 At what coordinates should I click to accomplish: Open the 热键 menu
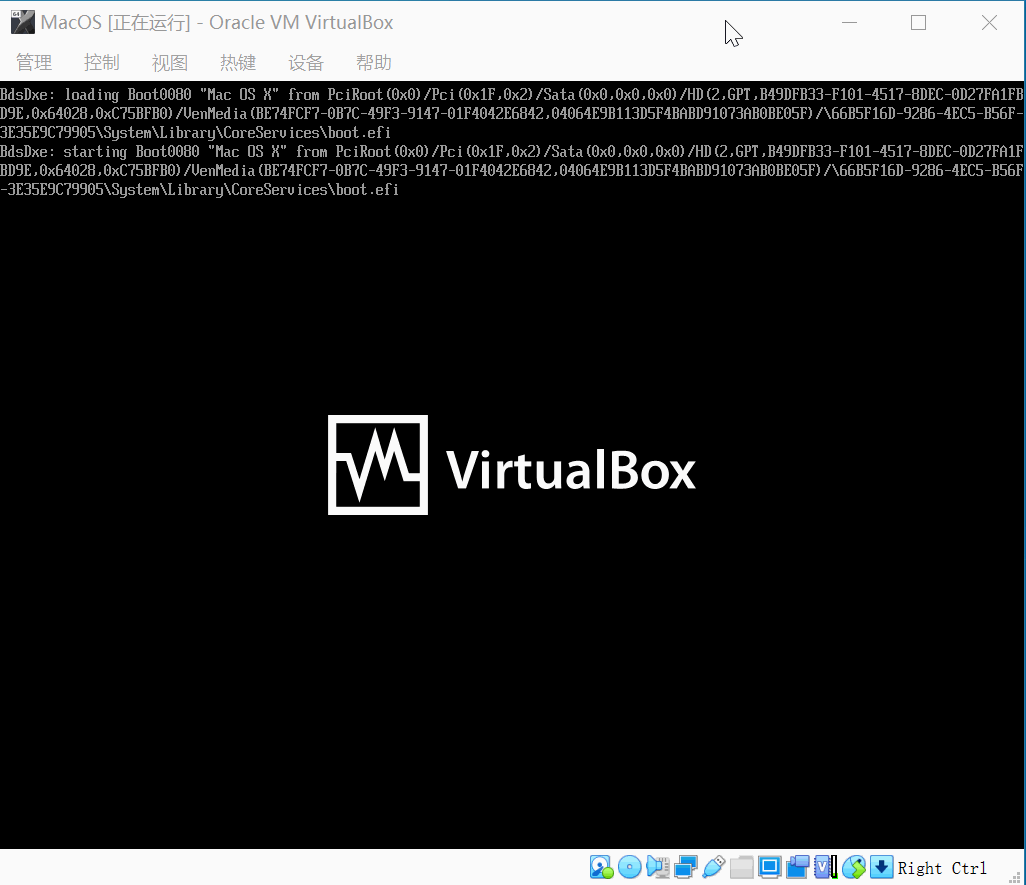[x=238, y=63]
